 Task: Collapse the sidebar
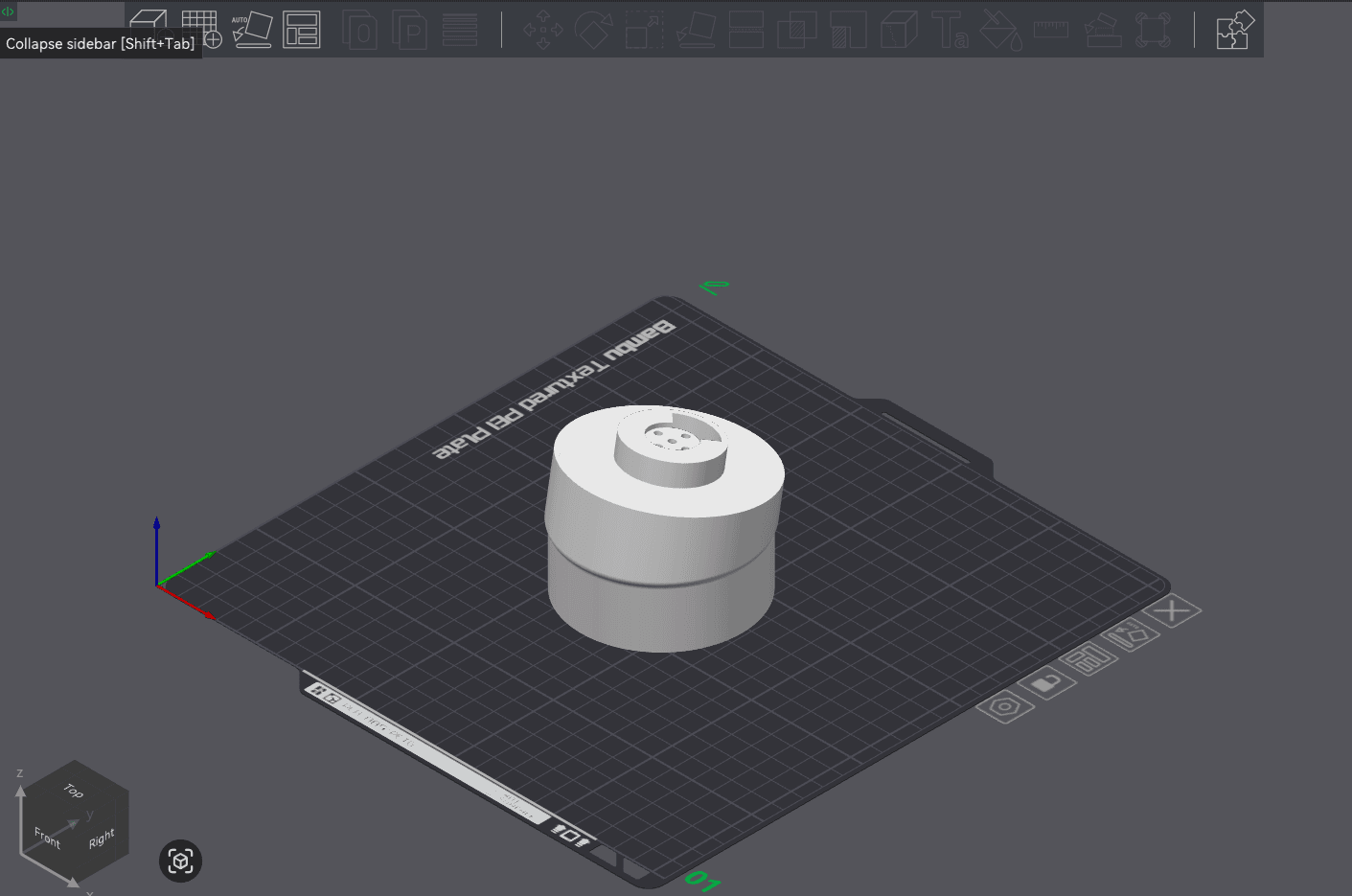pyautogui.click(x=8, y=10)
